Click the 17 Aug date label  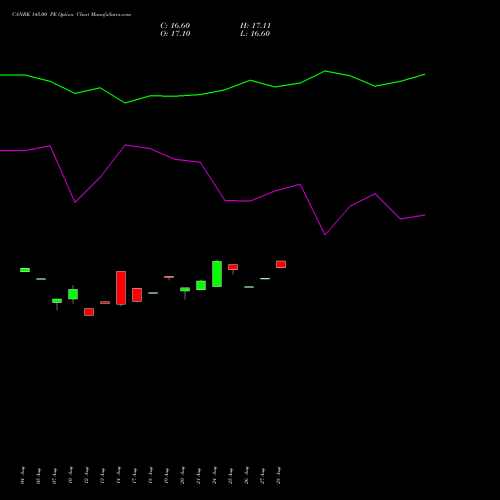[134, 475]
